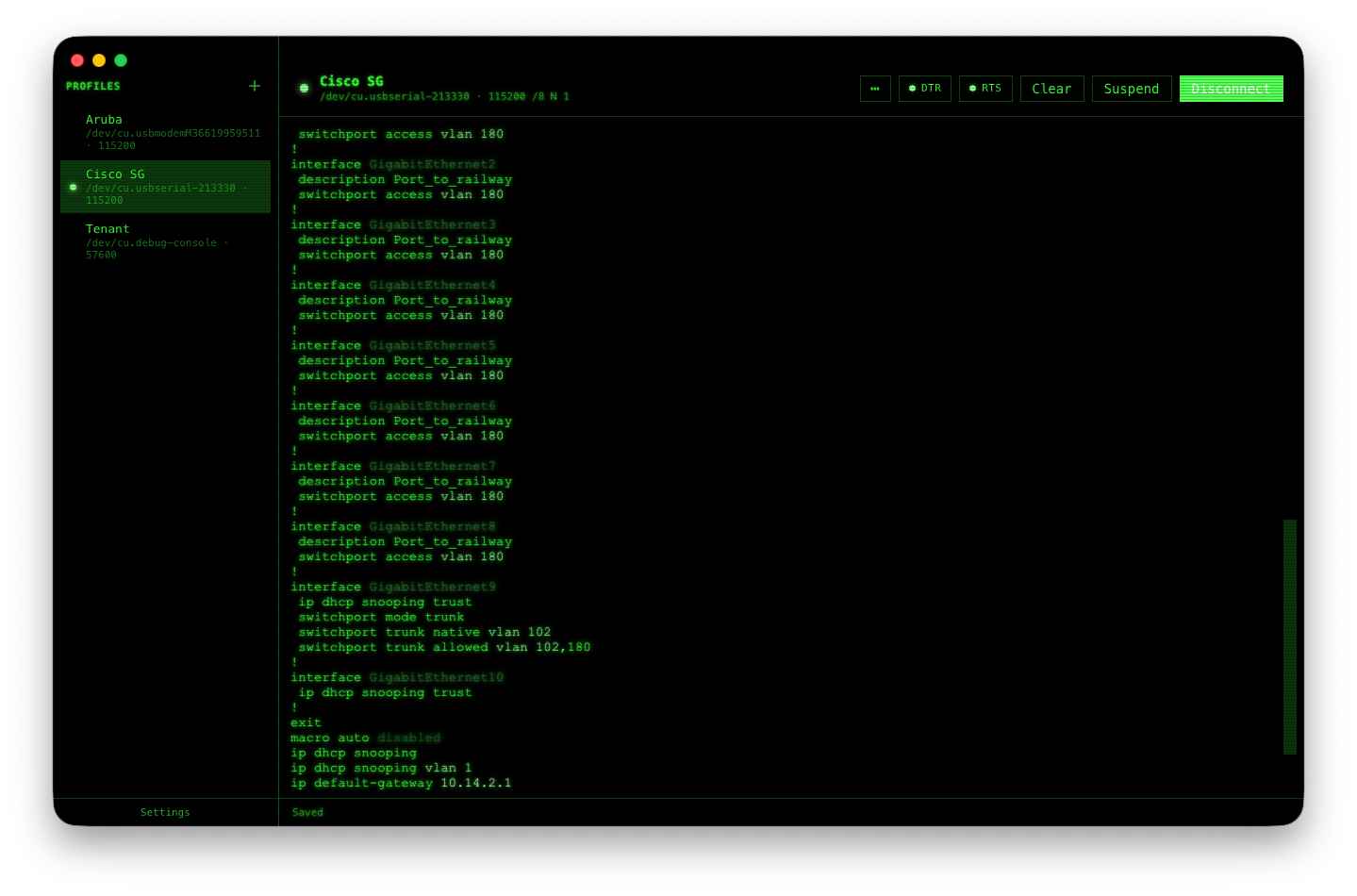Viewport: 1357px width, 896px height.
Task: Disconnect from the Cisco SG device
Action: 1231,89
